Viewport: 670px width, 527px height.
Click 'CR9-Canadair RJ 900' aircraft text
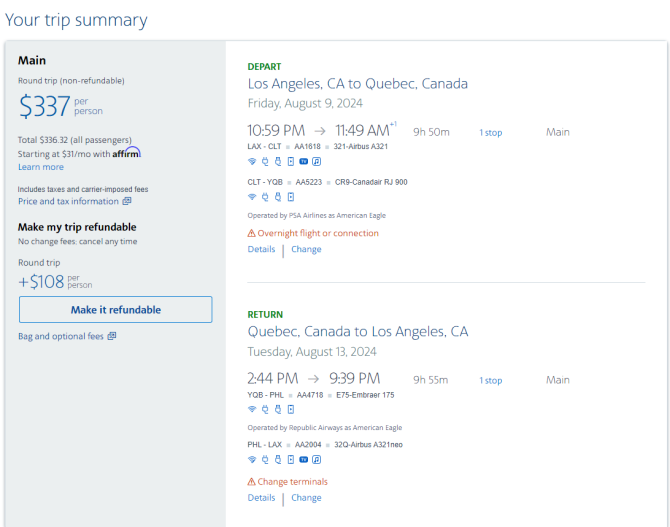point(371,182)
